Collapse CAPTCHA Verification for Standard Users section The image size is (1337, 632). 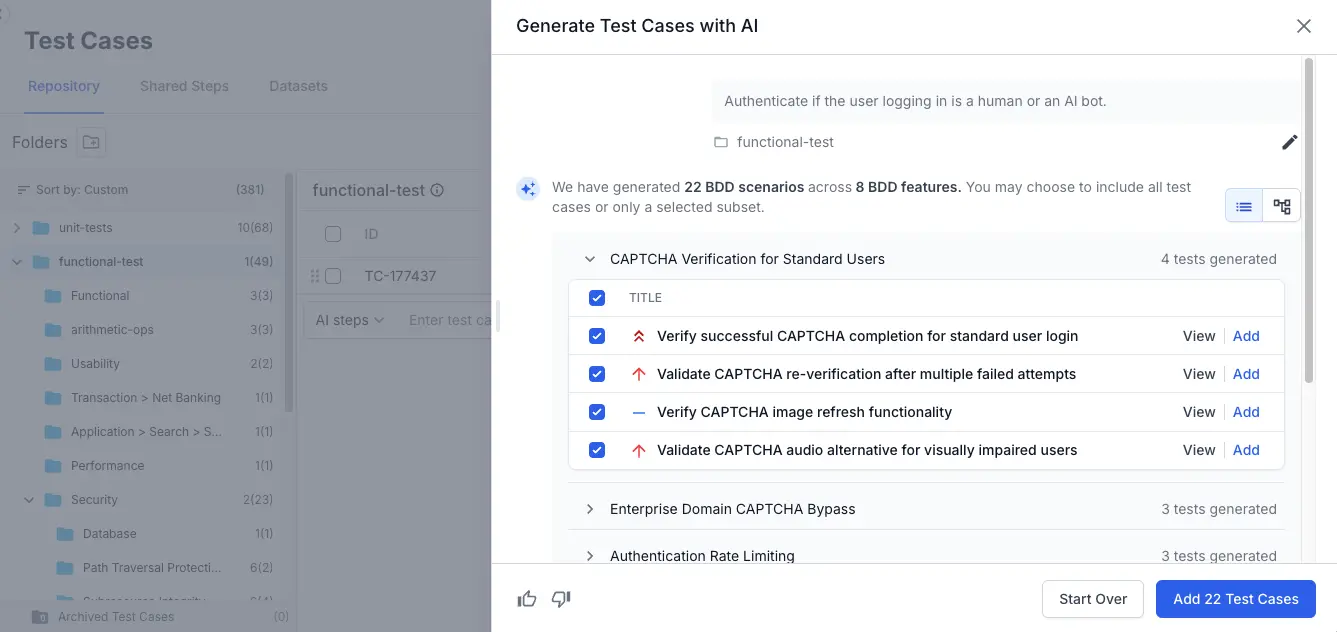[590, 259]
